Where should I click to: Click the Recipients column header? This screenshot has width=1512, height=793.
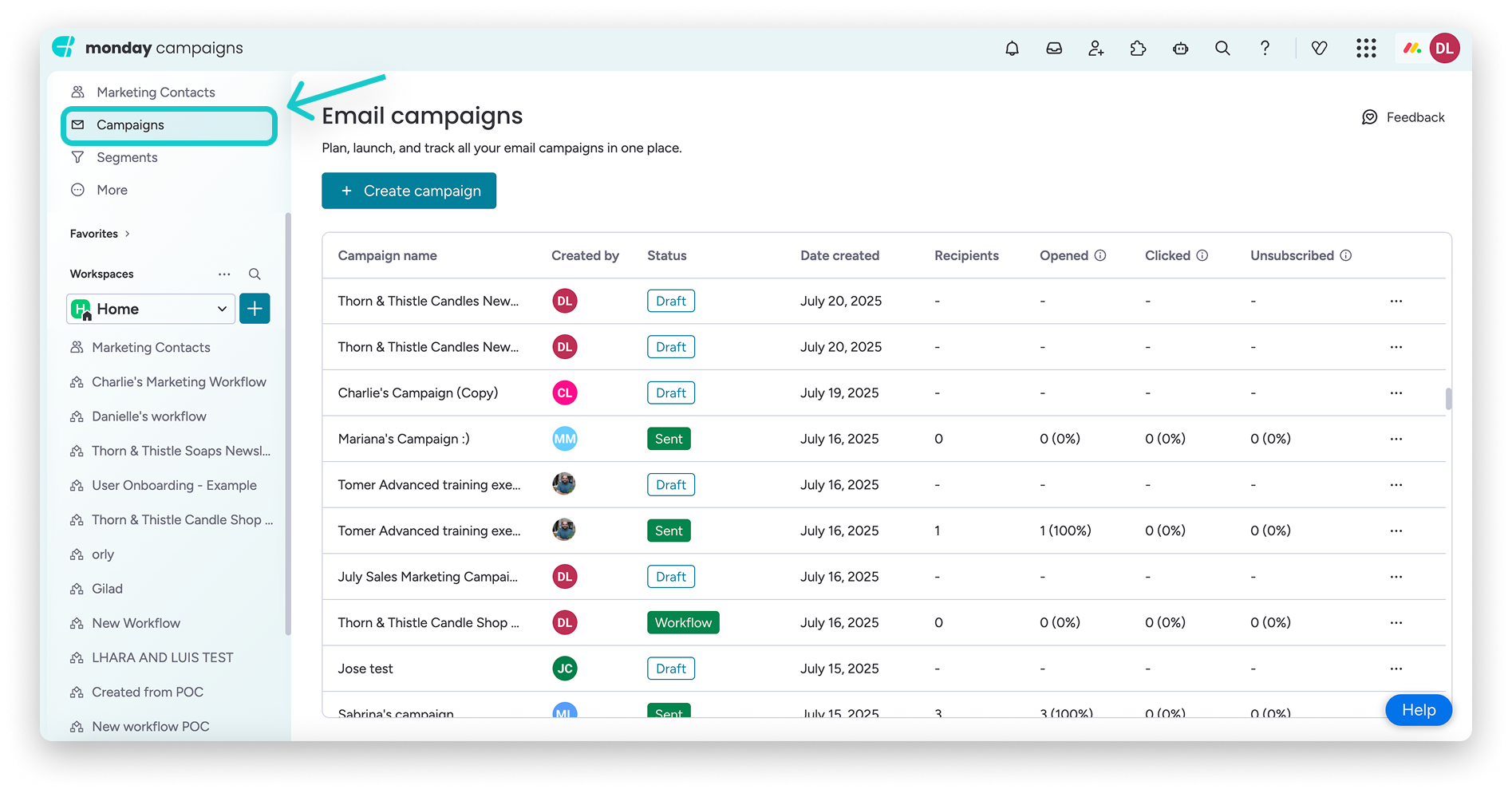pos(966,255)
